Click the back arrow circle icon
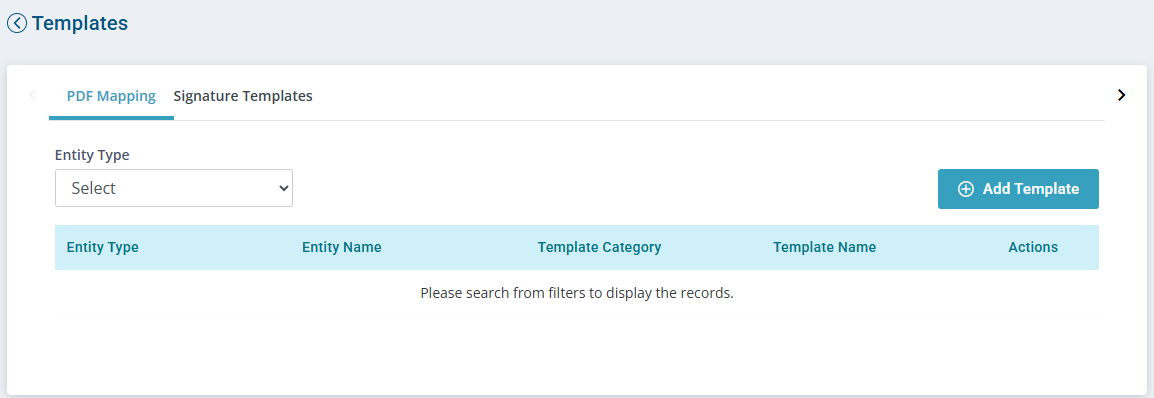Screen dimensions: 1154x398 17,24
